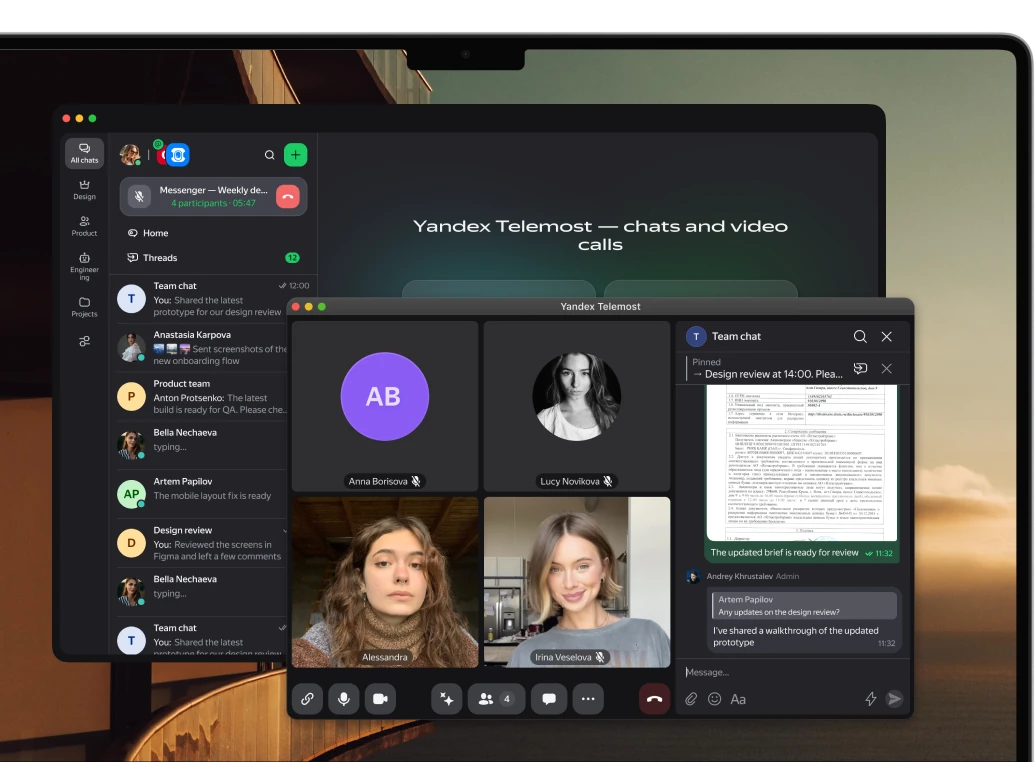
Task: Search in the Team chat panel
Action: click(860, 336)
